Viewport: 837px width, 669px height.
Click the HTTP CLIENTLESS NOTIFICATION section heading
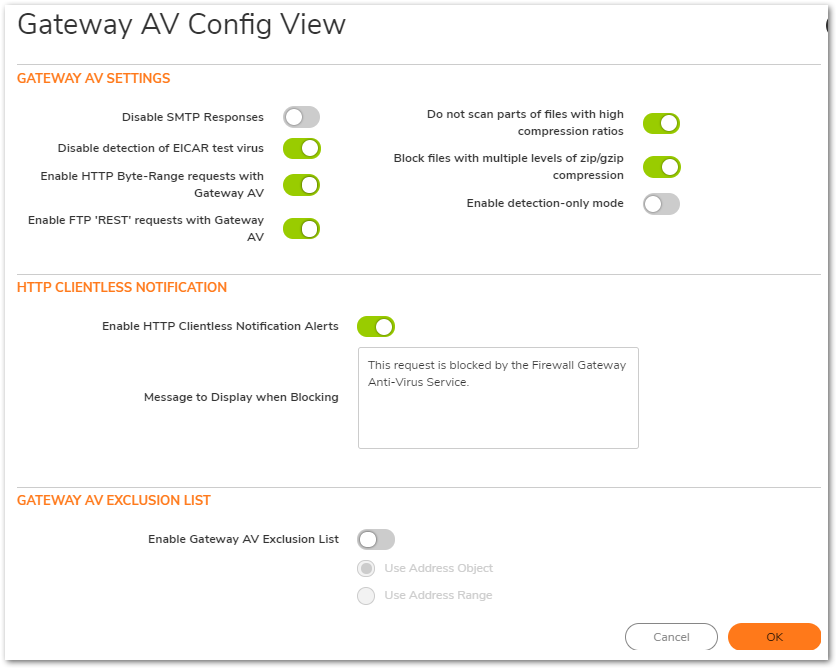tap(122, 287)
